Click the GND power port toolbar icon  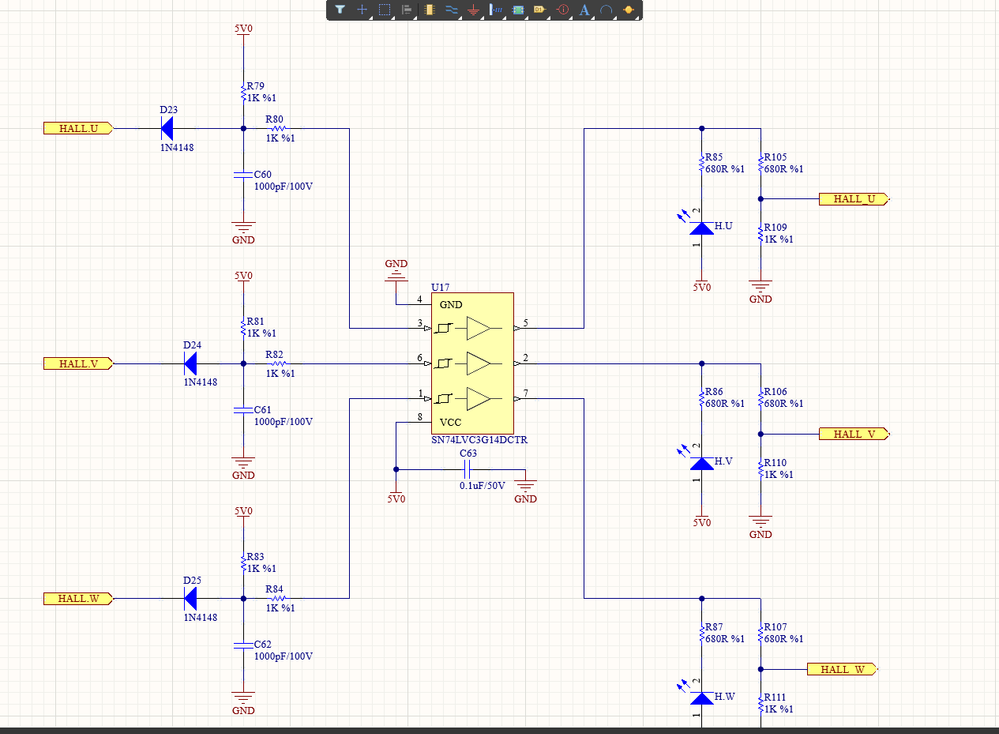473,10
